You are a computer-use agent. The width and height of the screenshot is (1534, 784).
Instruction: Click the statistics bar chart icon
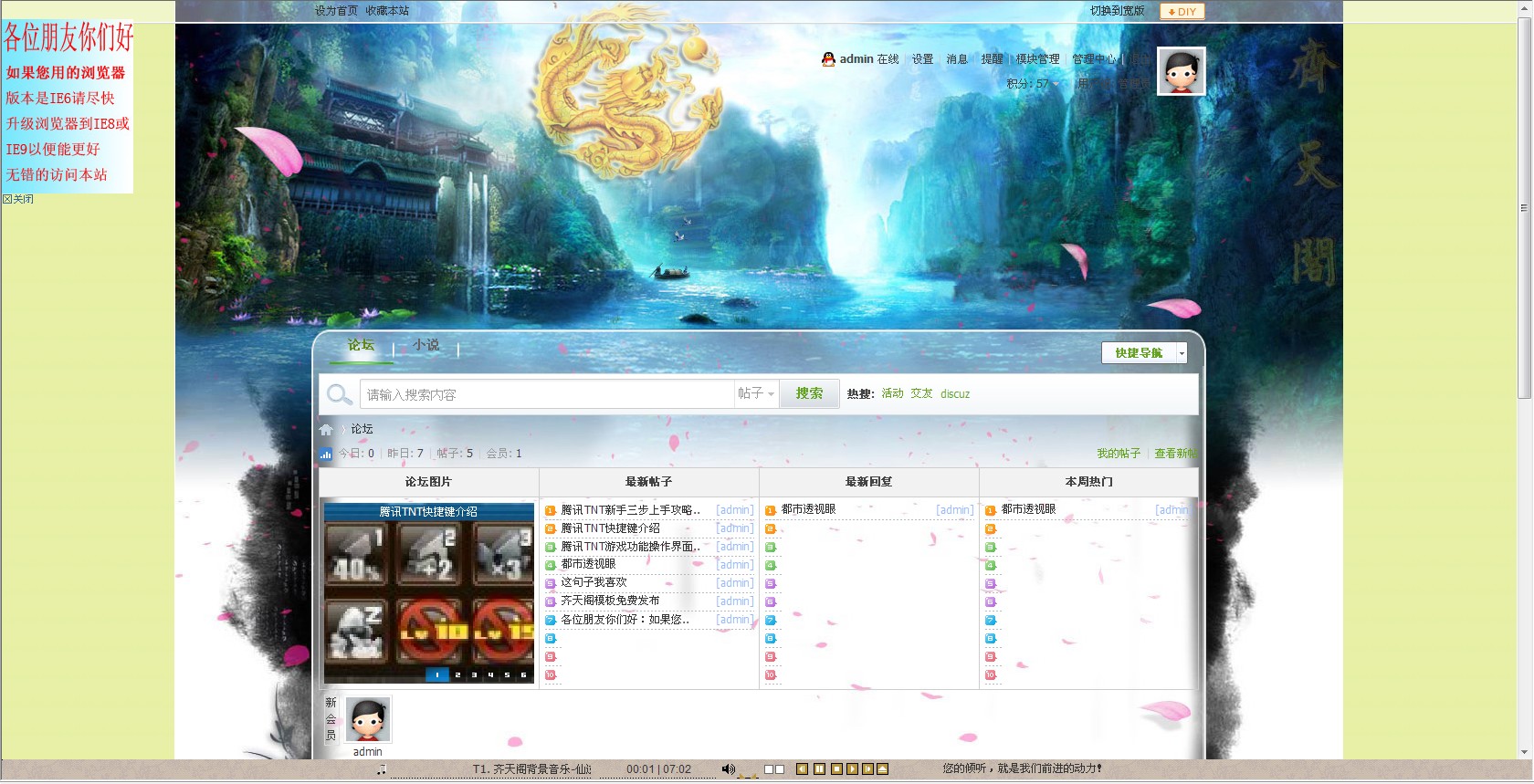(325, 454)
